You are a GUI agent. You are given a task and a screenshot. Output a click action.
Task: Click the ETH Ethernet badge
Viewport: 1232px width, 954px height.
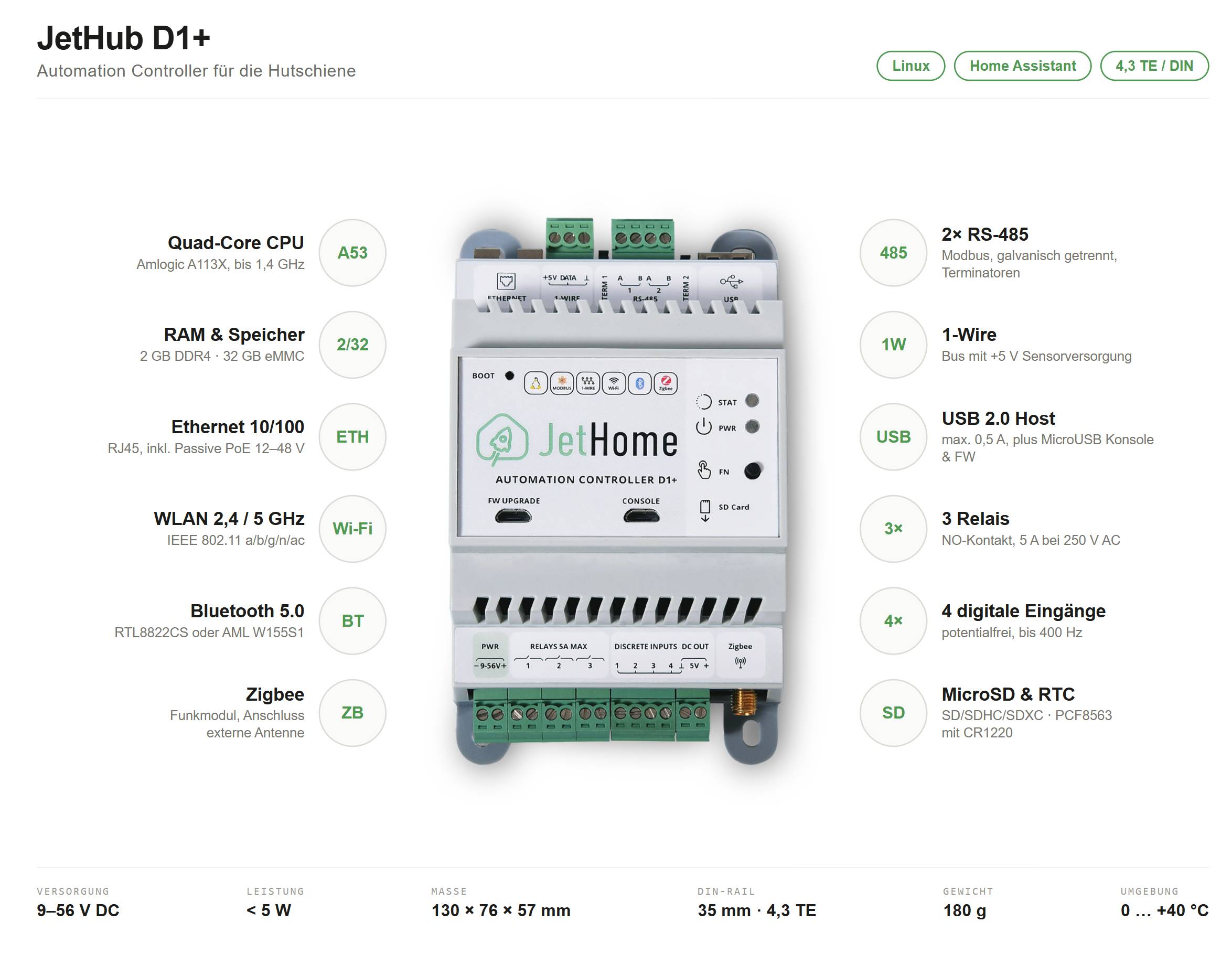(x=352, y=437)
